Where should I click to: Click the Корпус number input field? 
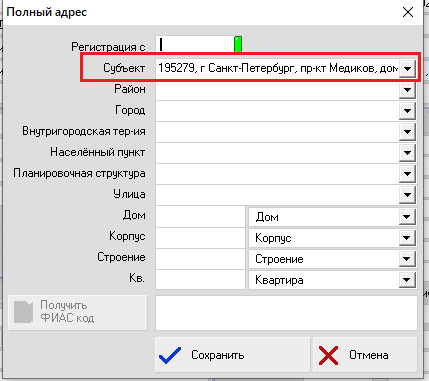tap(200, 238)
